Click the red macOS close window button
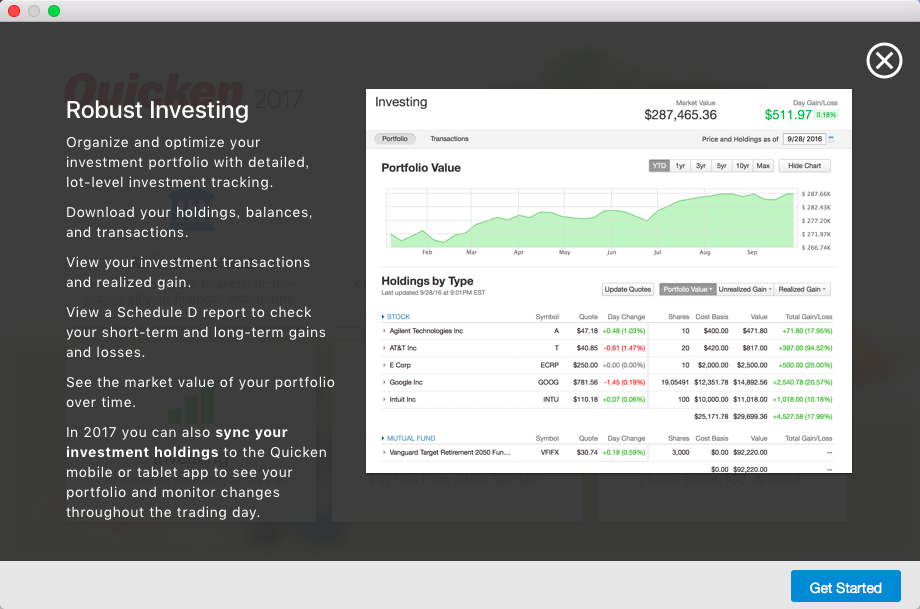Screen dimensions: 920x609 [x=14, y=11]
